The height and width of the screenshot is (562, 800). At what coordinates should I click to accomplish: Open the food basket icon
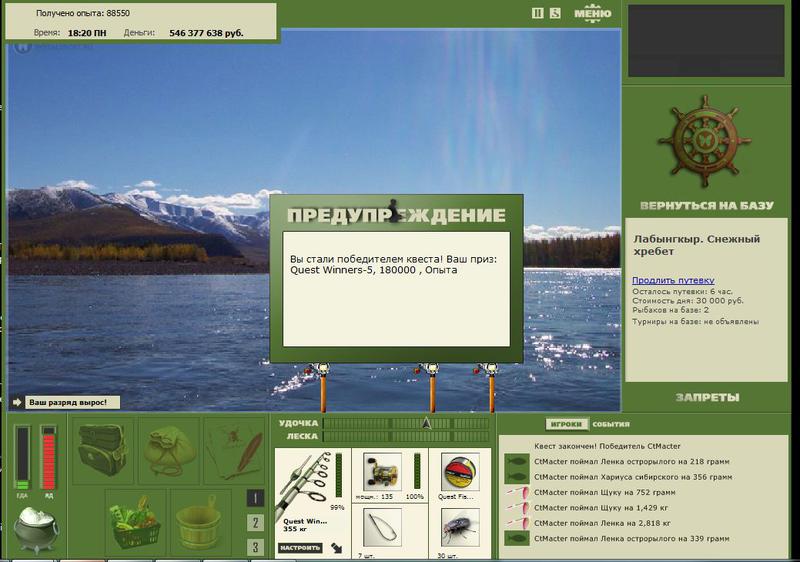[135, 522]
